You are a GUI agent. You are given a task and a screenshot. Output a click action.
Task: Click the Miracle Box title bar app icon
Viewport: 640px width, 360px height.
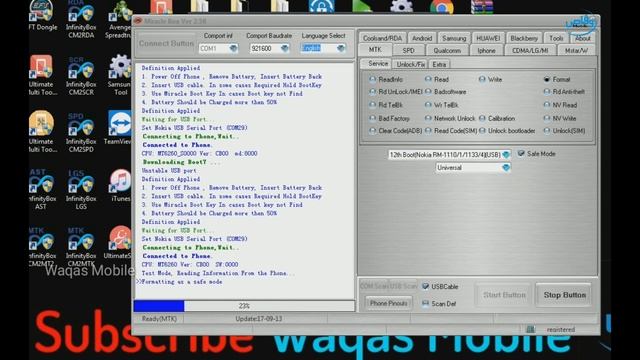pos(138,21)
